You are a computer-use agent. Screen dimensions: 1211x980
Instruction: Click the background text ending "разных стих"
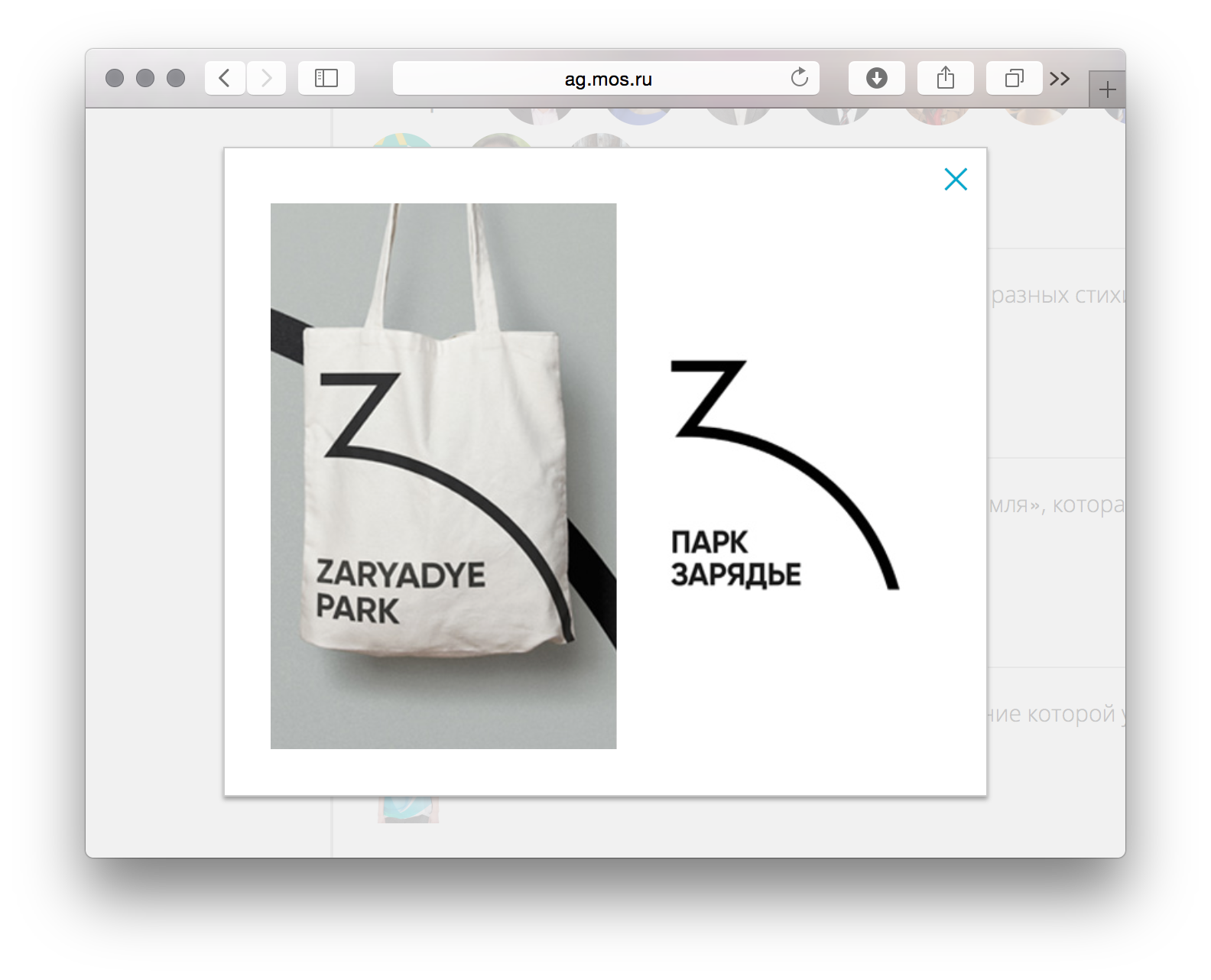pos(1057,295)
